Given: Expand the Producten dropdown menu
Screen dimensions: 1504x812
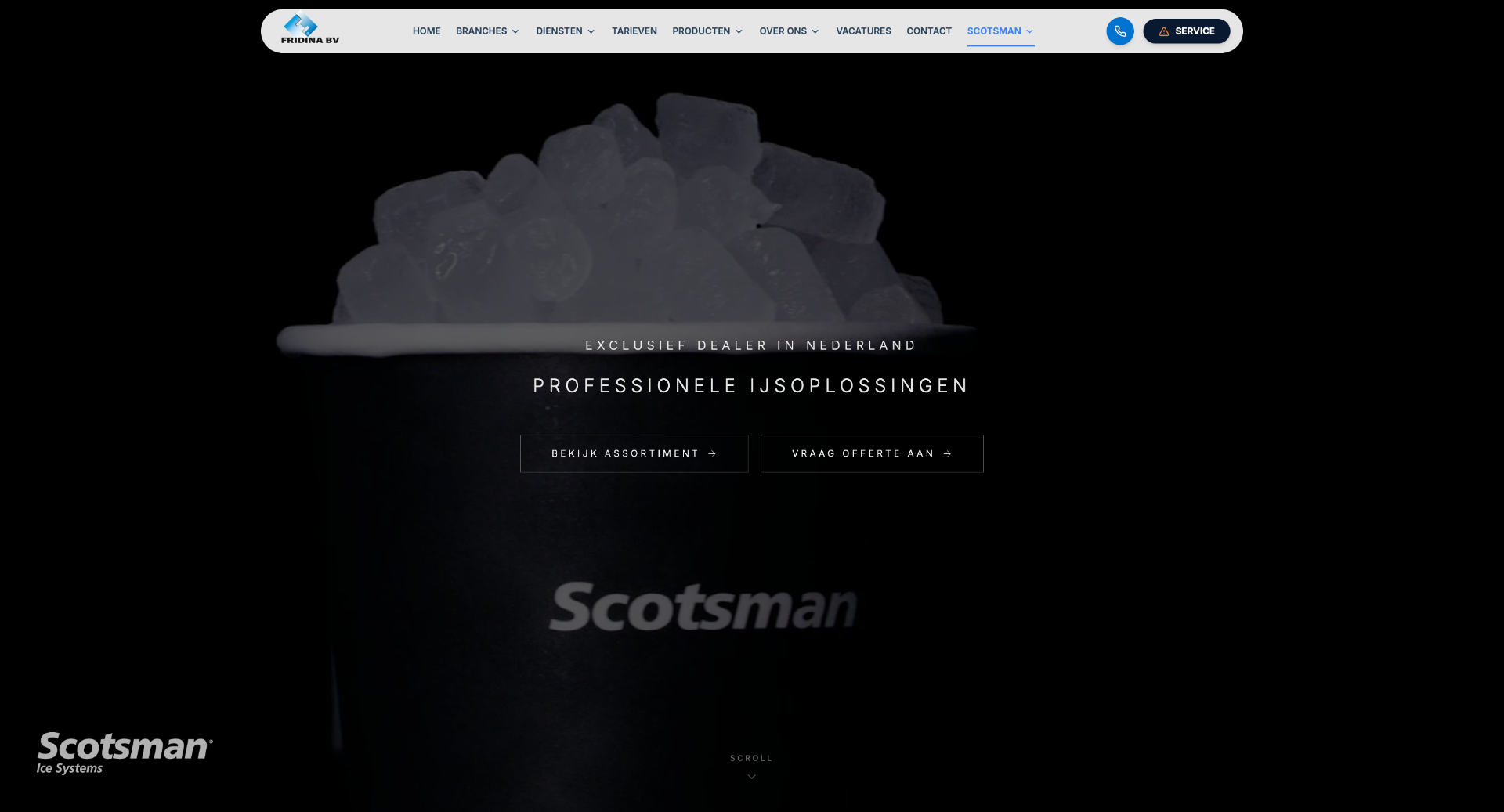Looking at the screenshot, I should tap(707, 31).
